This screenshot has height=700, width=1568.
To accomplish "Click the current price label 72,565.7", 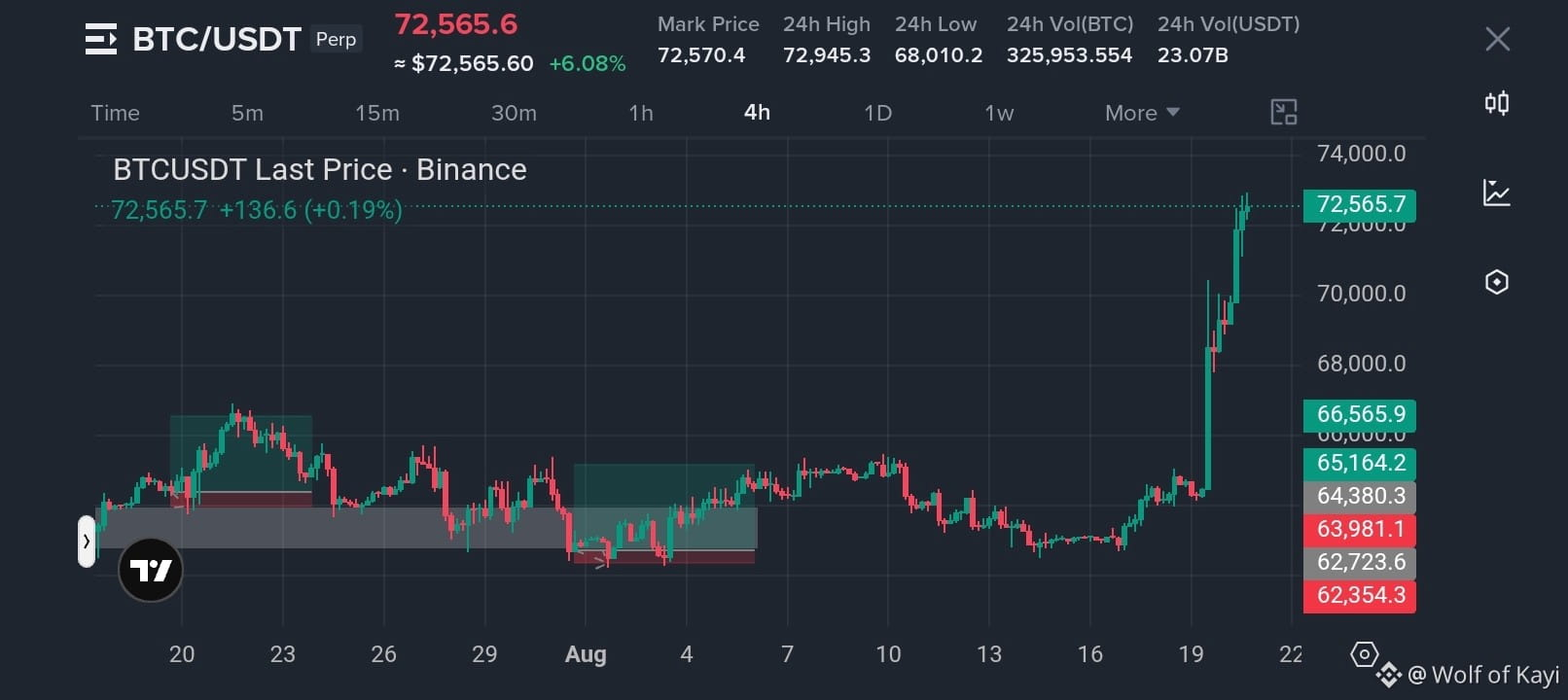I will [x=1360, y=205].
